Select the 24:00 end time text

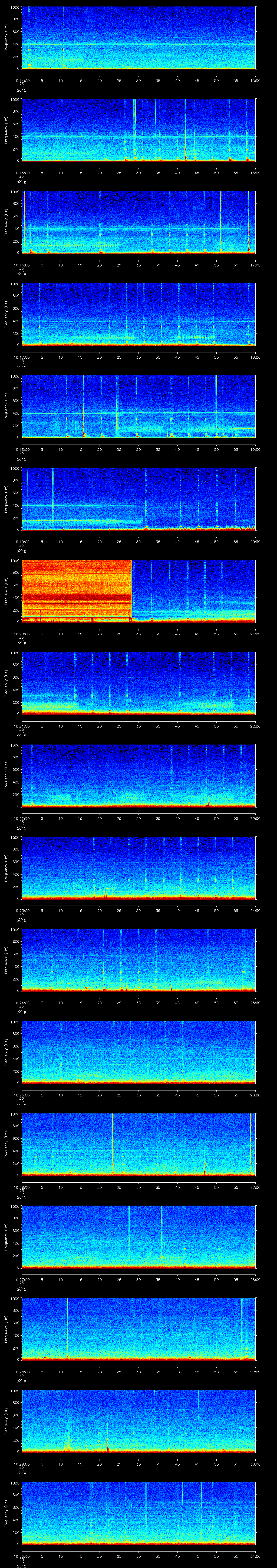click(255, 910)
